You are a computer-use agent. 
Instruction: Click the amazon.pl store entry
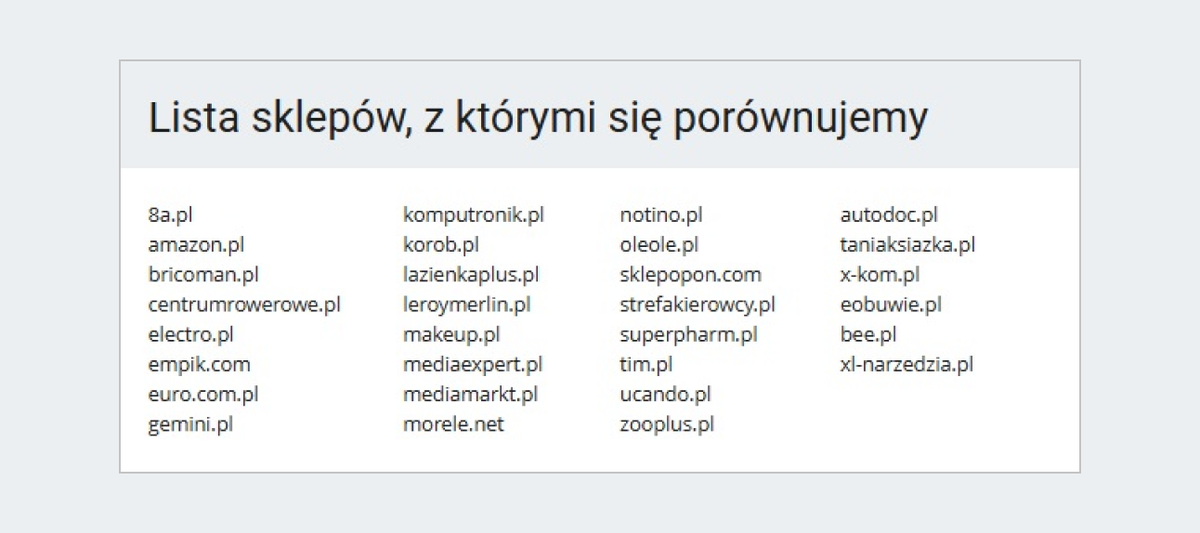click(196, 244)
